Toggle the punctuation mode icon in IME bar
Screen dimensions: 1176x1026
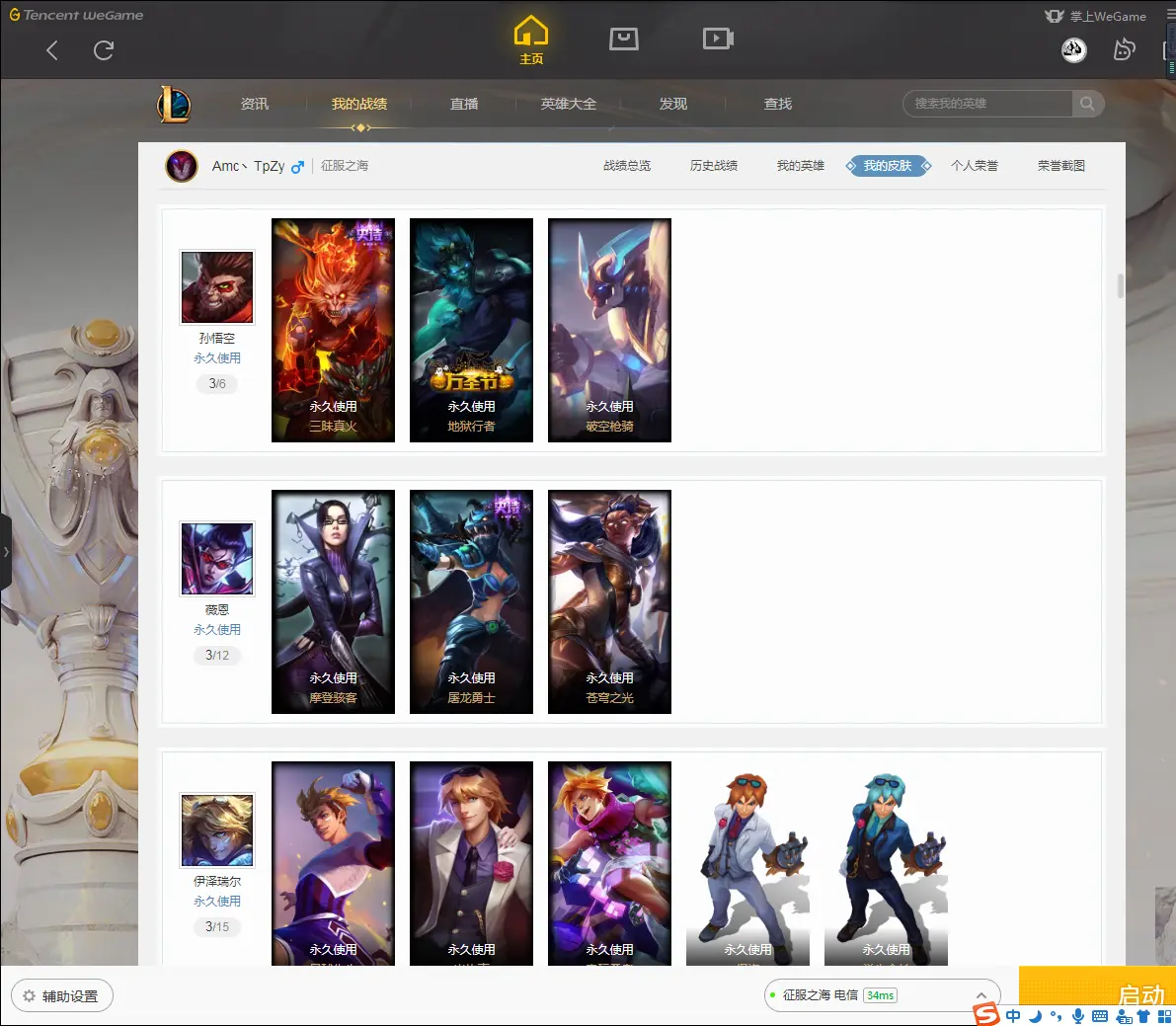1056,1016
